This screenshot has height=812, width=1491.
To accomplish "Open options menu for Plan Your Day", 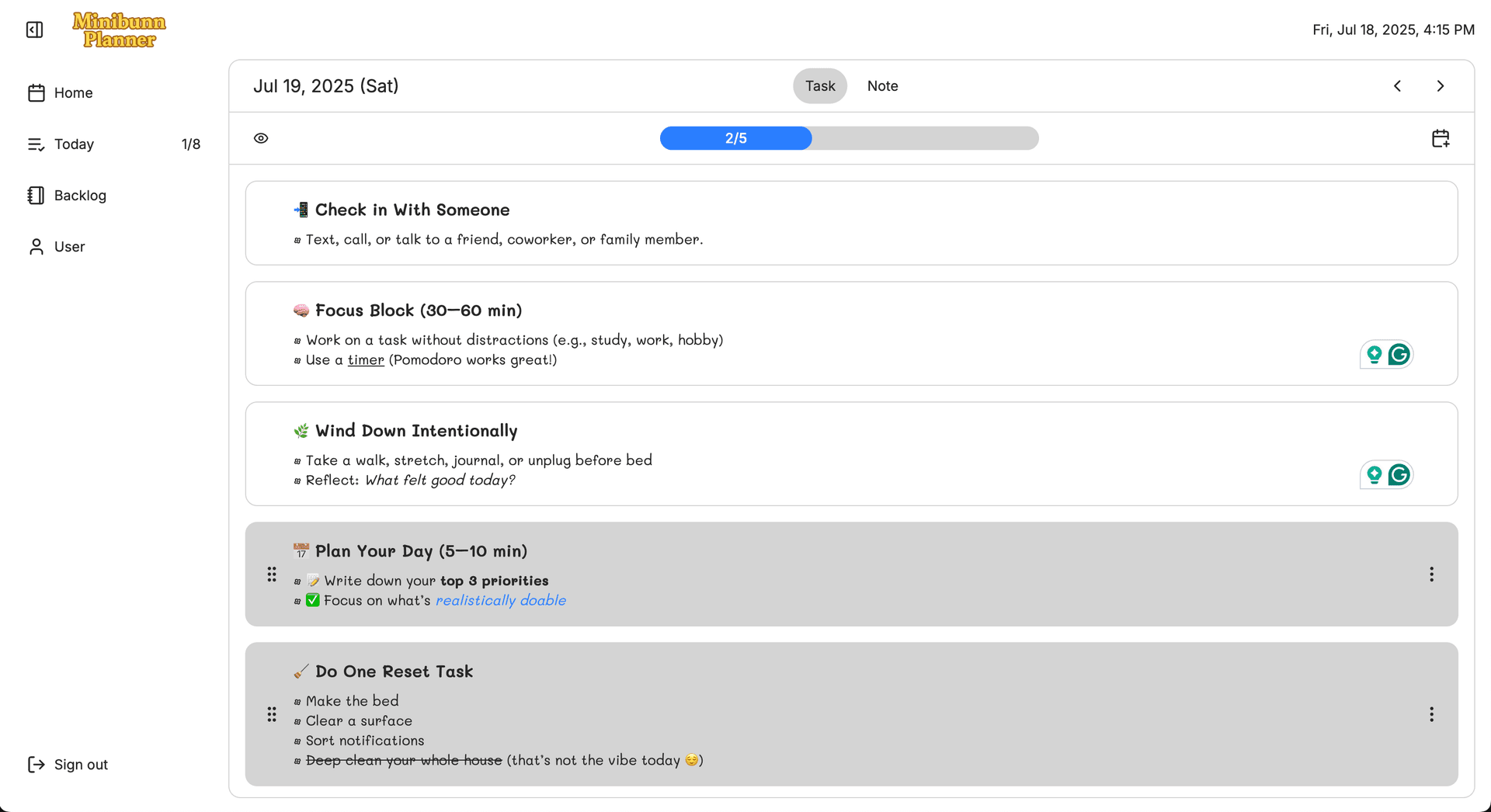I will [1431, 574].
